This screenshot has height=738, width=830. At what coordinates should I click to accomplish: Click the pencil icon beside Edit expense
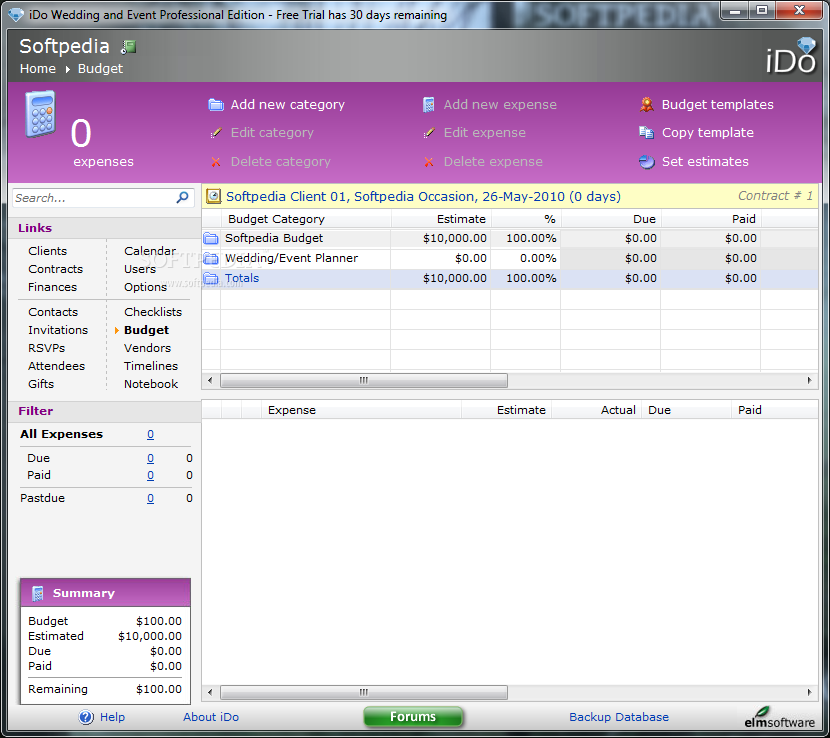(429, 133)
